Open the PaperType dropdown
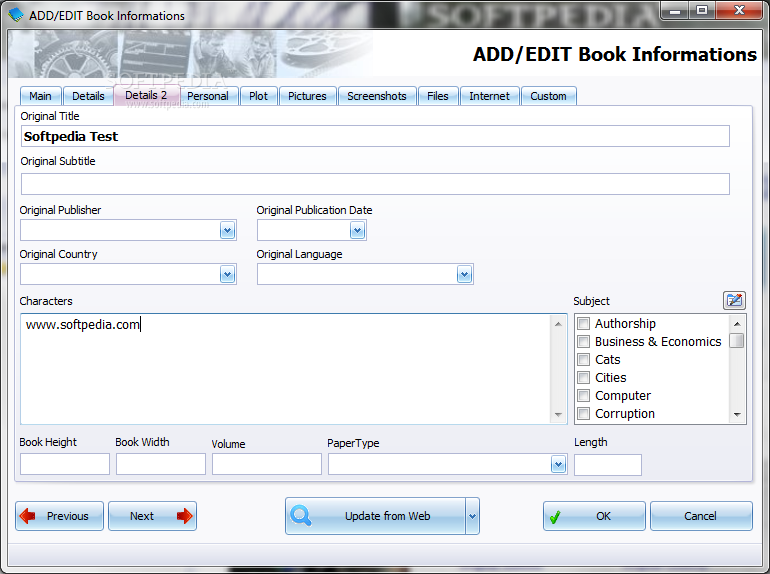 pos(558,464)
